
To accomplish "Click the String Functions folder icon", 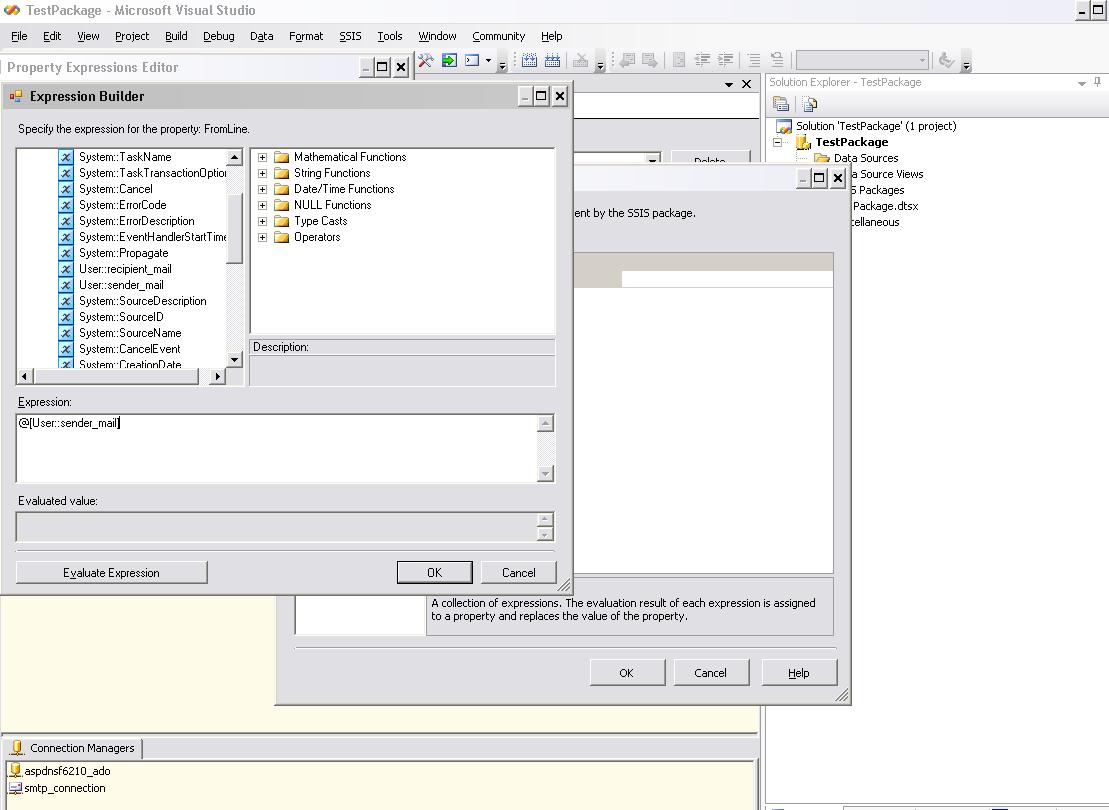I will click(x=282, y=173).
